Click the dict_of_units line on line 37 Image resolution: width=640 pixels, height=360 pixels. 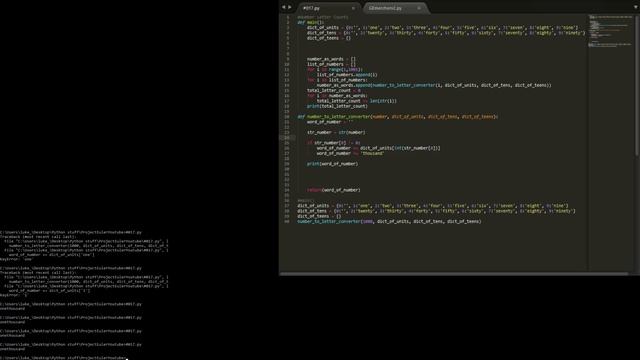(x=433, y=206)
